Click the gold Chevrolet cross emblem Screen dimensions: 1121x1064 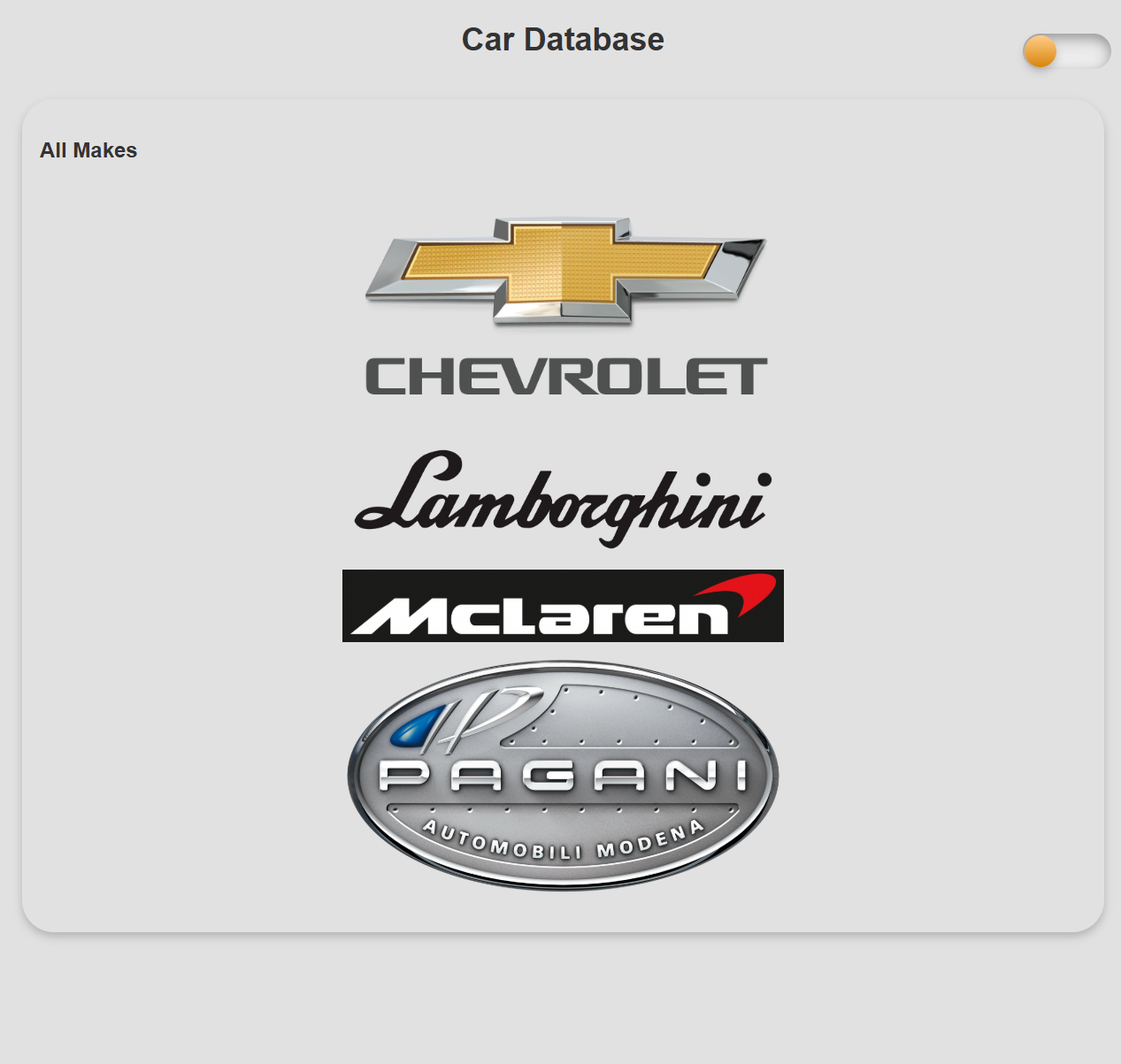click(564, 268)
